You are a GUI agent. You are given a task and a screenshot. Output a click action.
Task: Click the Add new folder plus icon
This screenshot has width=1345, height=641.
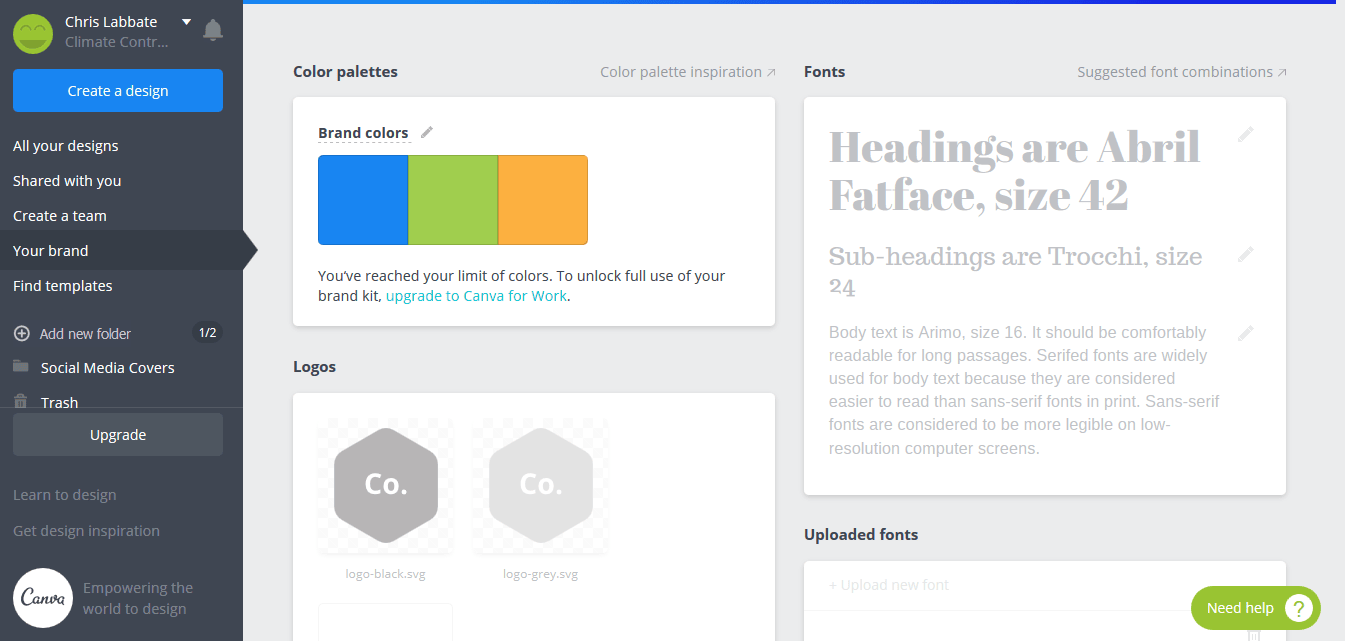pyautogui.click(x=21, y=333)
